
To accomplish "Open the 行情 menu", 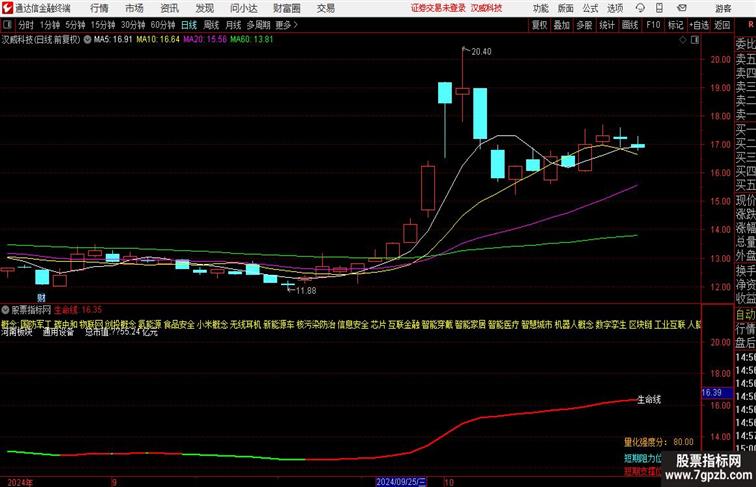I will [x=99, y=8].
